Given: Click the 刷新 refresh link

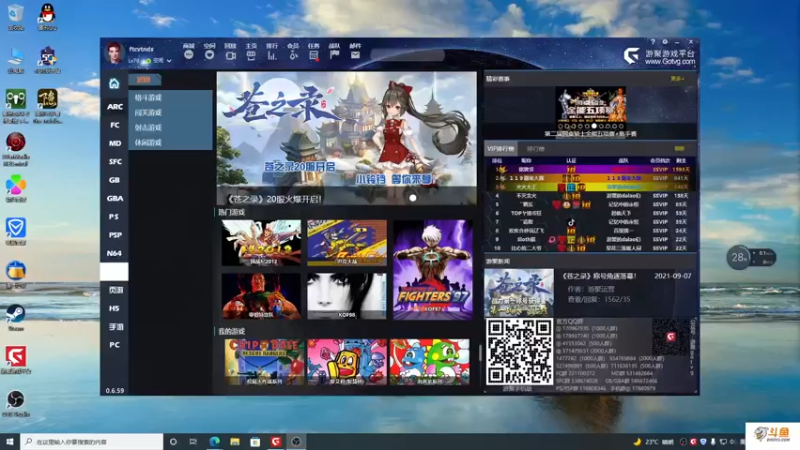Looking at the screenshot, I should click(x=679, y=149).
